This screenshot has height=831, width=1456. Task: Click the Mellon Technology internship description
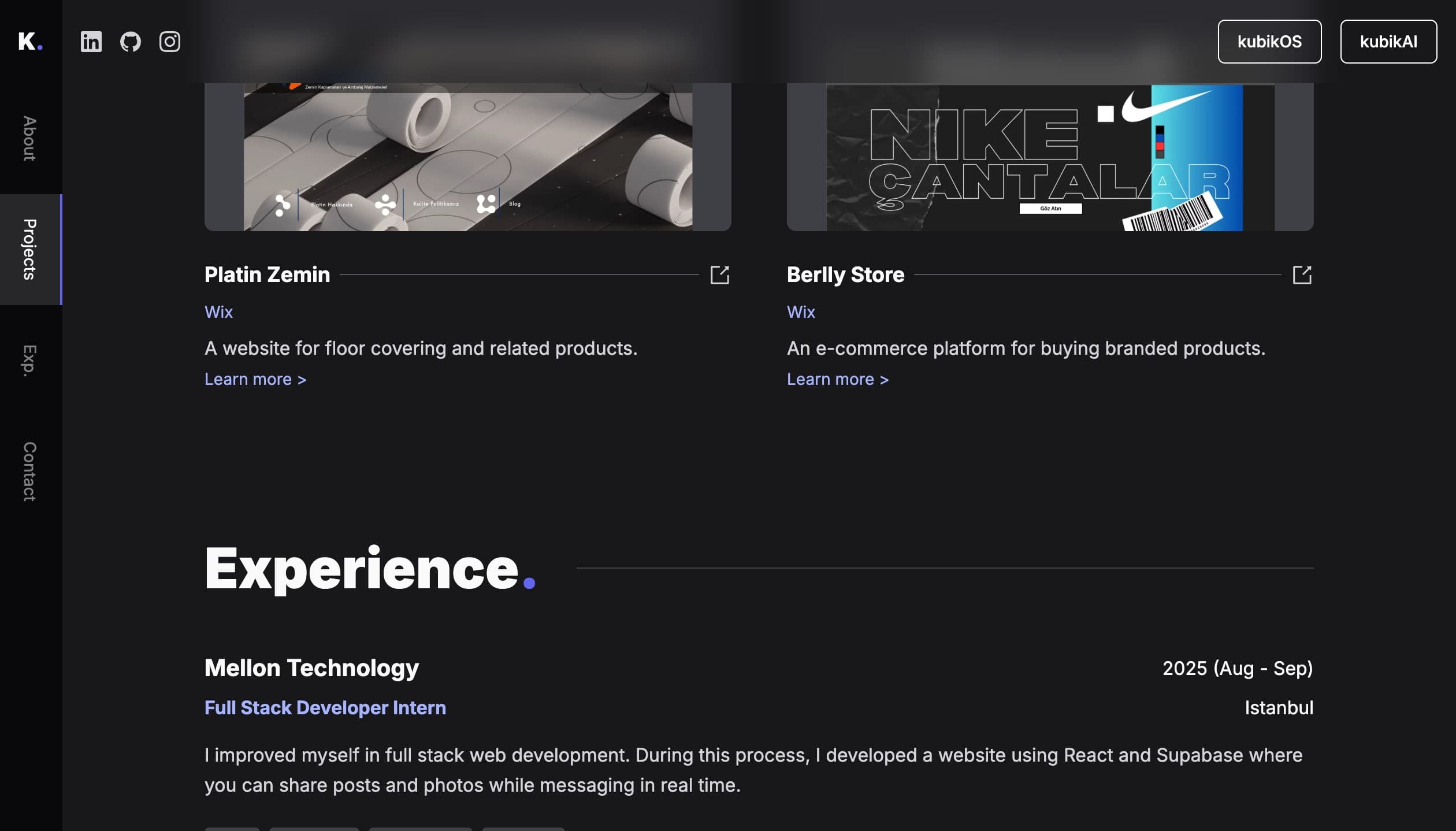coord(753,770)
